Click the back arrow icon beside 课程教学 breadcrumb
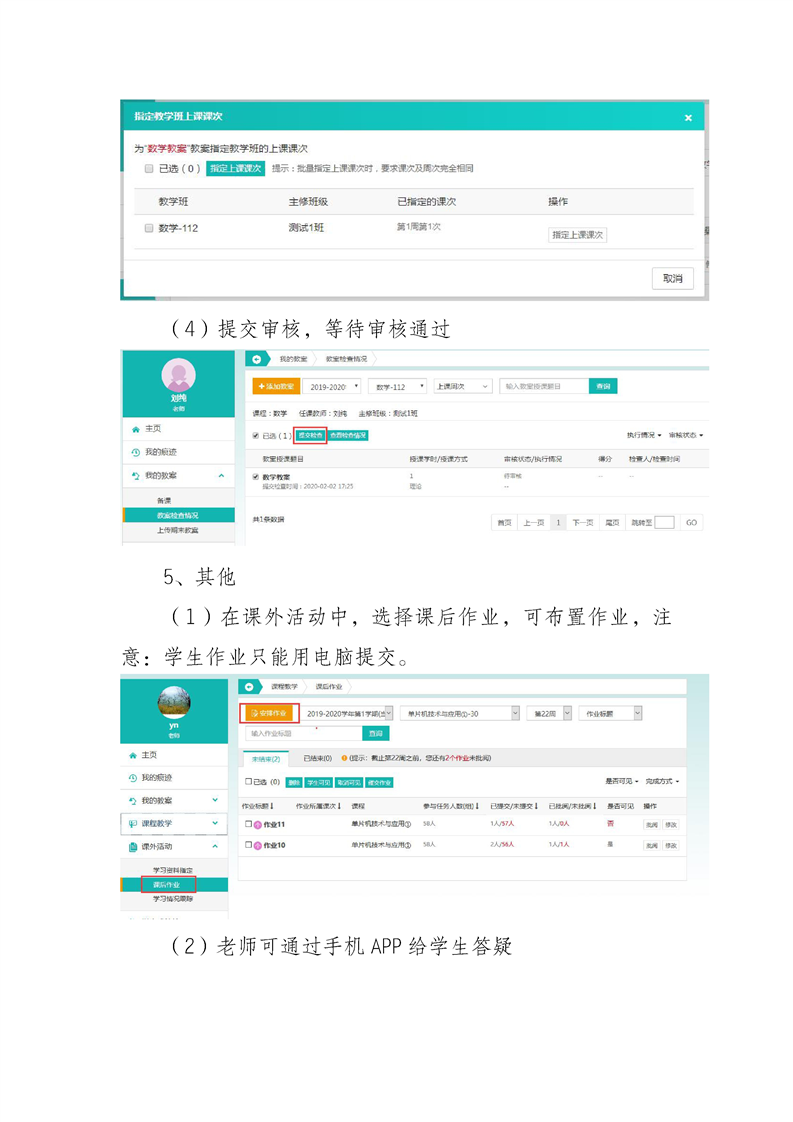Screen dimensions: 793x1122 click(x=249, y=687)
